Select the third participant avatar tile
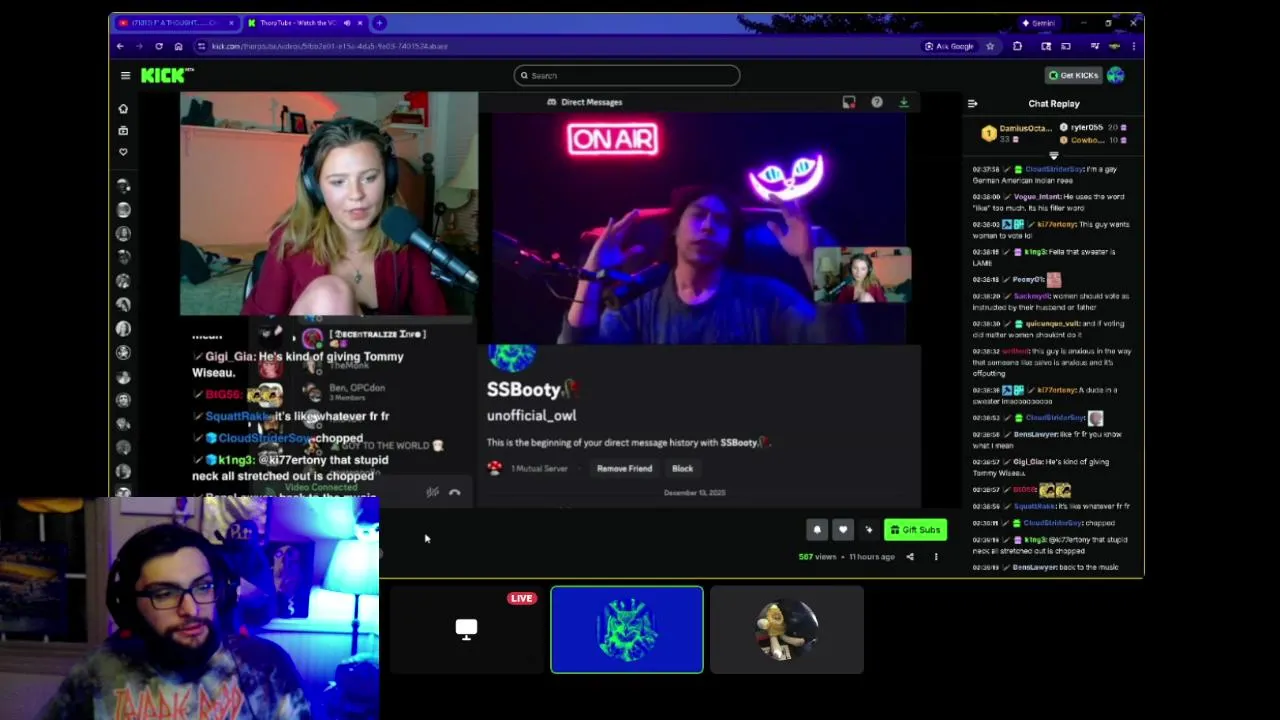 (787, 630)
